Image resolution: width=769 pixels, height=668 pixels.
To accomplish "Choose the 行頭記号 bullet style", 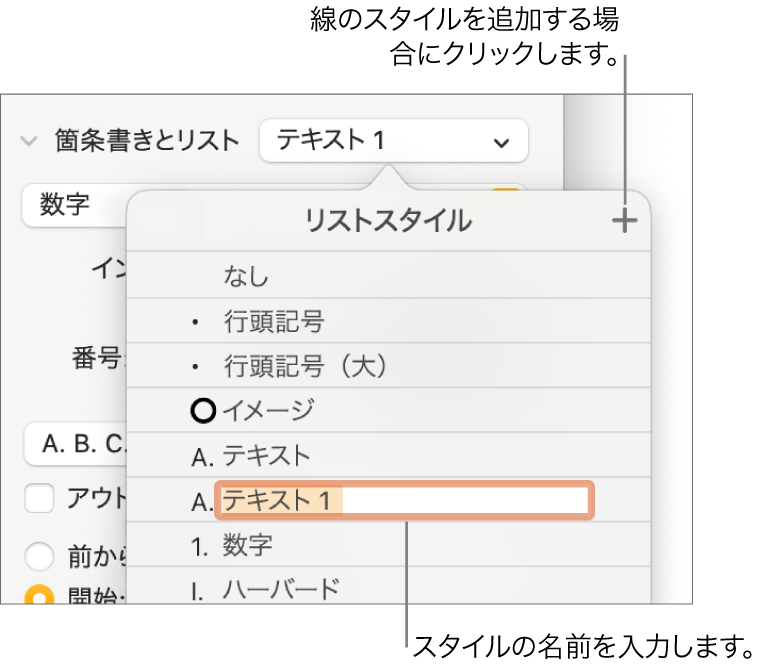I will pos(388,321).
